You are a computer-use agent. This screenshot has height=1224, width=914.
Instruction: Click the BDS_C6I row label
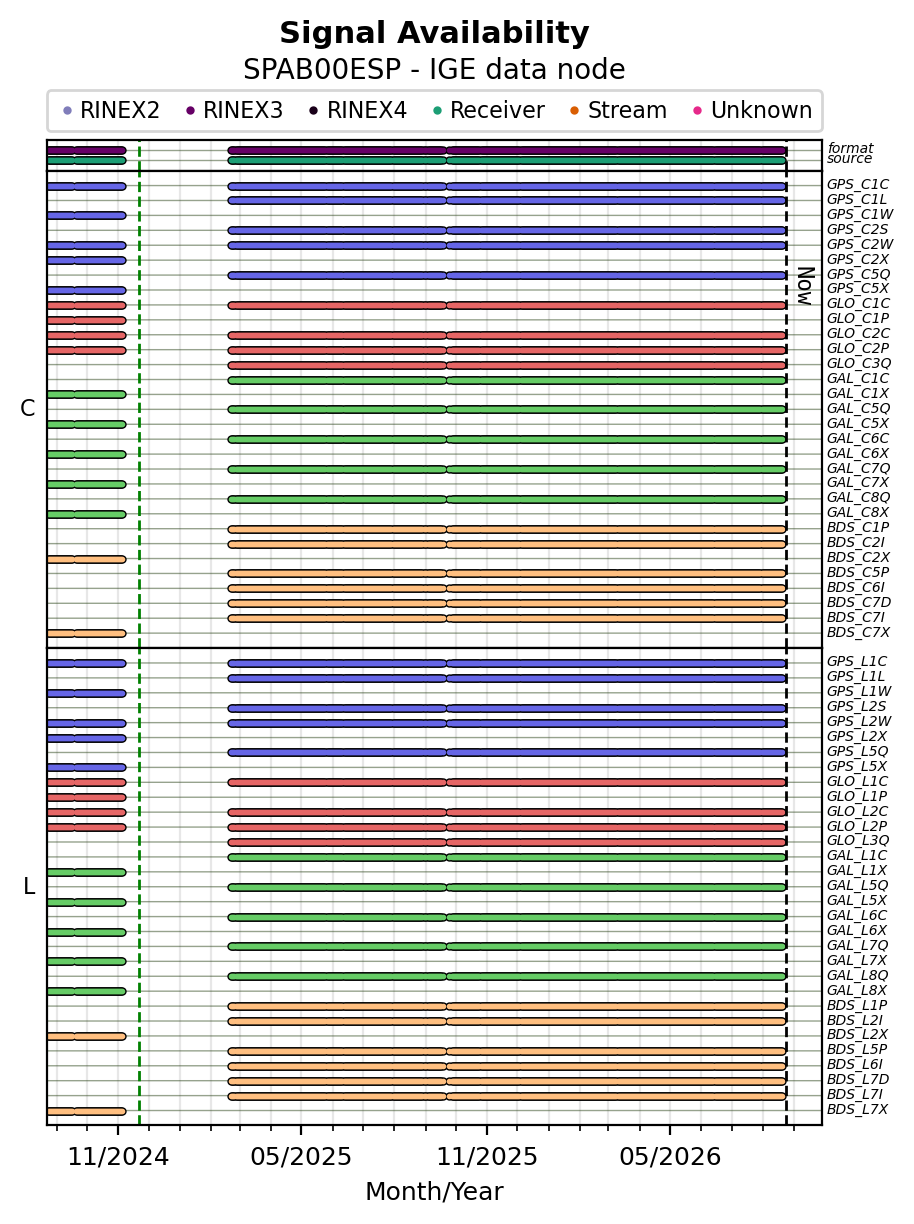click(855, 588)
